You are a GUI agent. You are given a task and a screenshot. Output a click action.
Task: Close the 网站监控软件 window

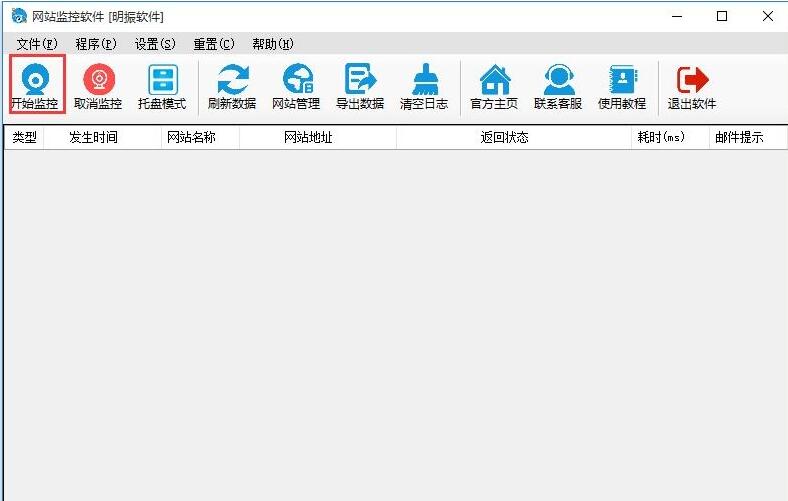coord(767,17)
